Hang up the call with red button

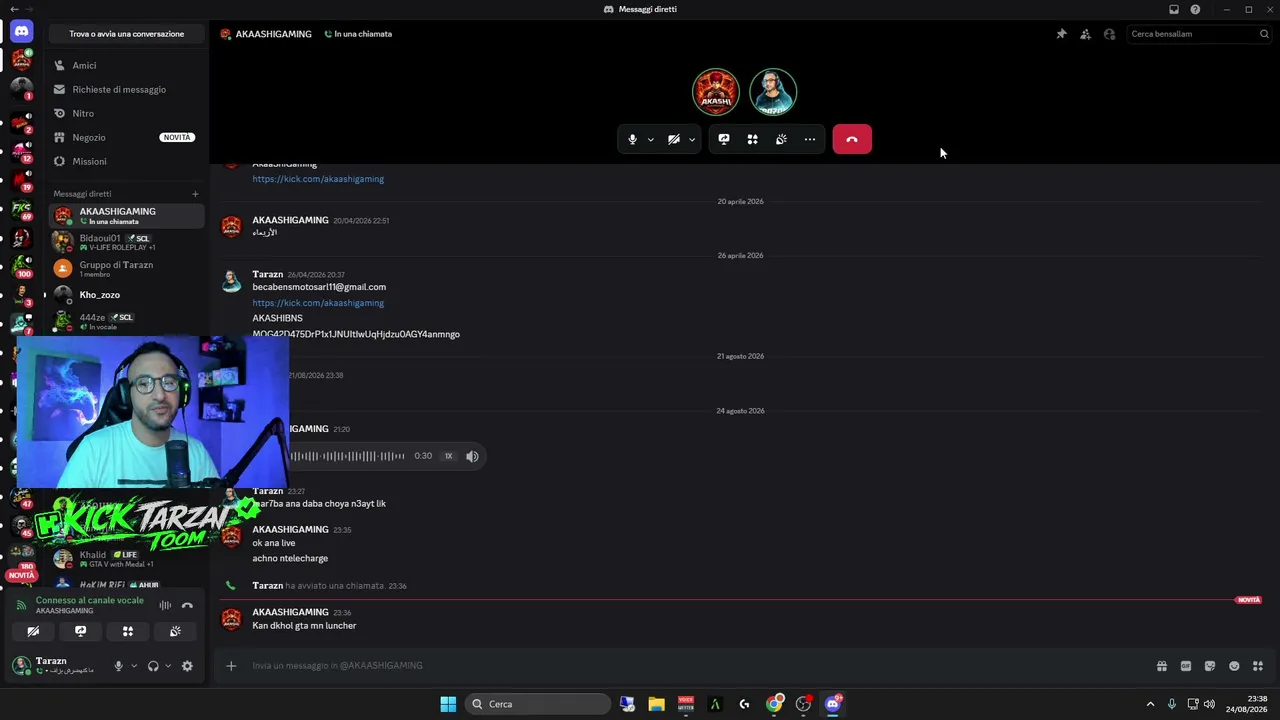(852, 139)
